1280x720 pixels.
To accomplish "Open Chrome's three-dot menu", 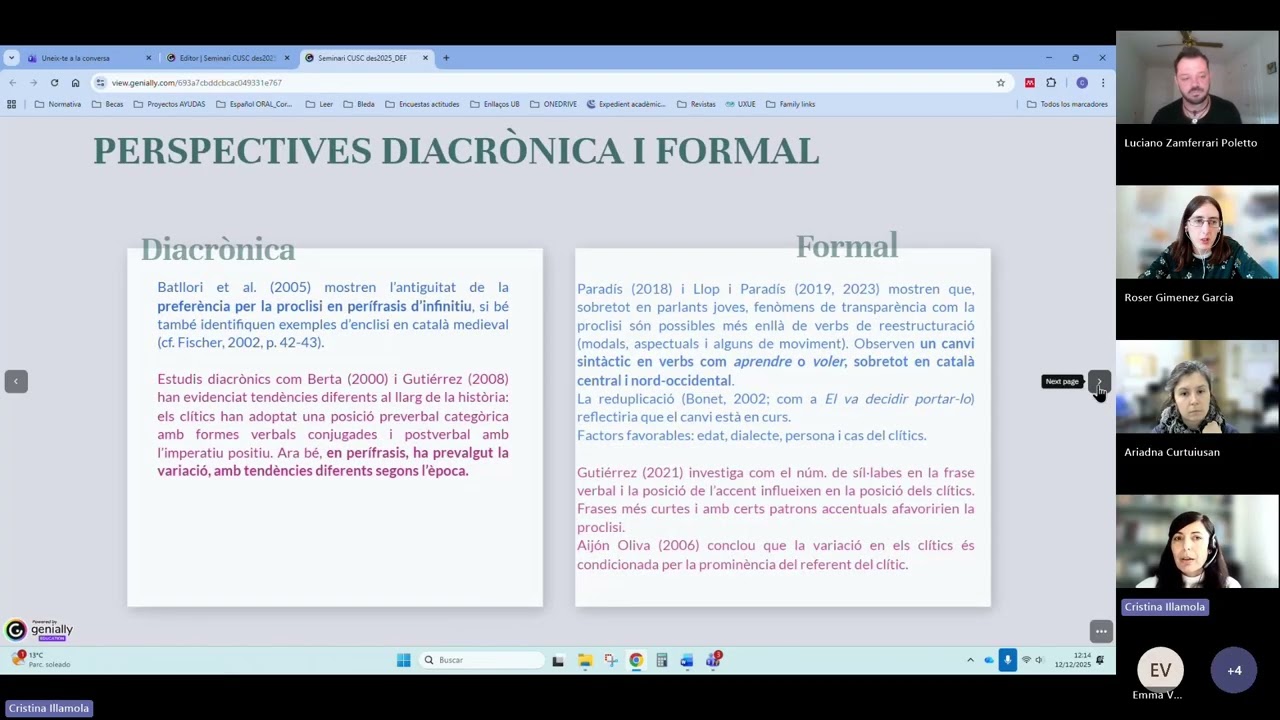I will pyautogui.click(x=1103, y=83).
